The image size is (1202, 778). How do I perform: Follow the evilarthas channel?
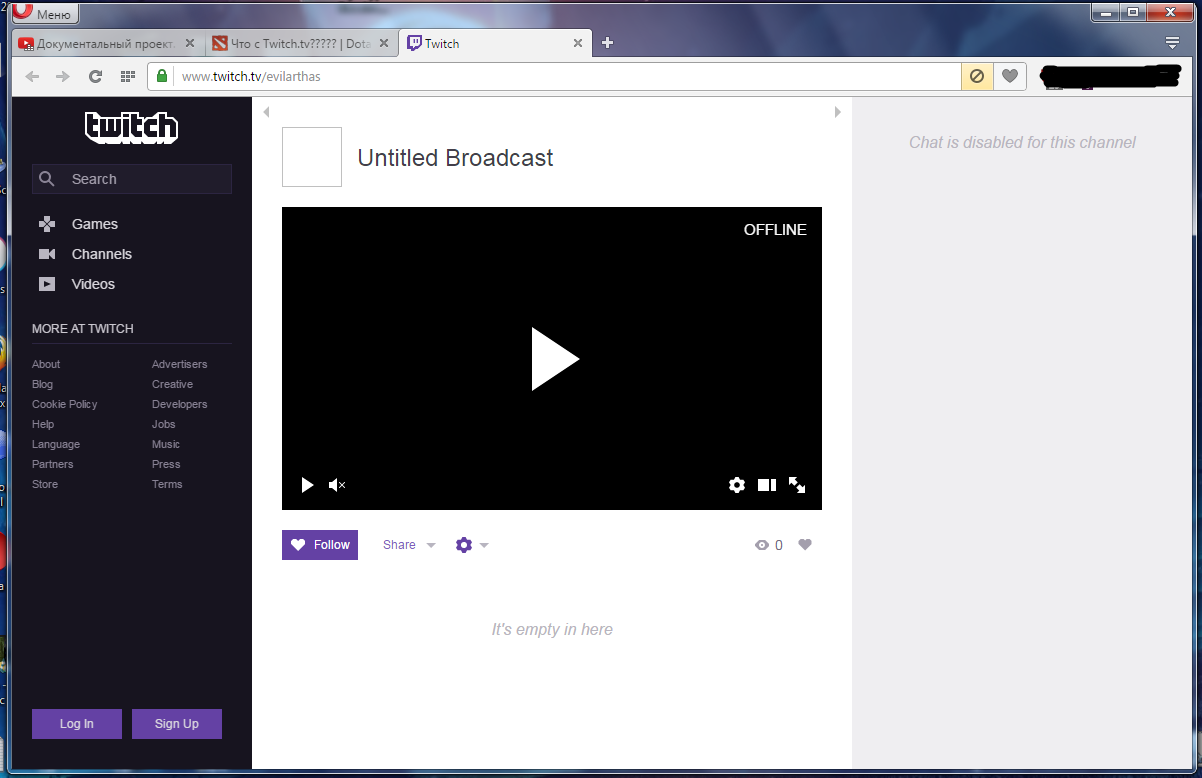tap(320, 545)
